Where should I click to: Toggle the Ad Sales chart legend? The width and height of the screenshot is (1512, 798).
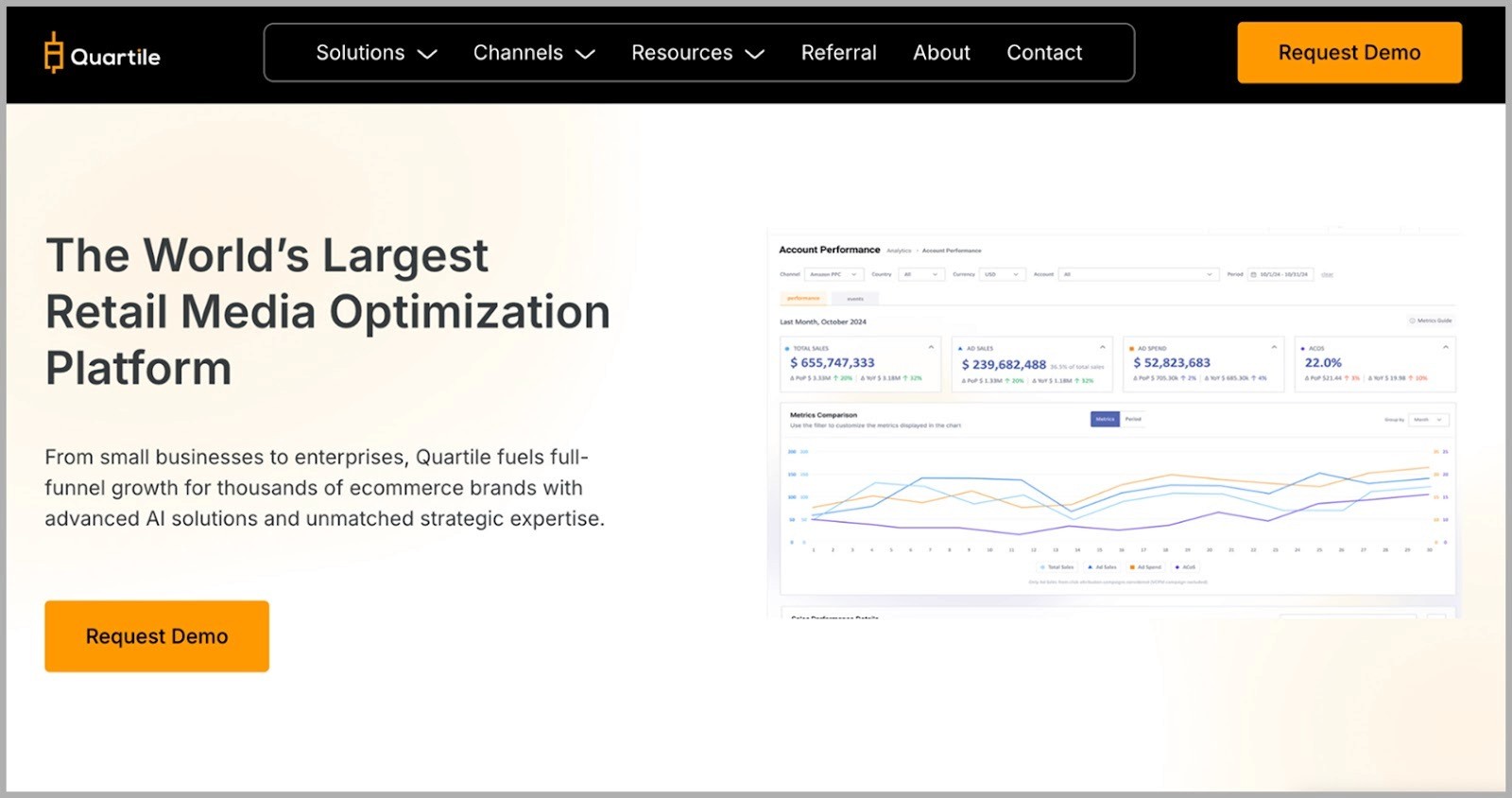(x=1102, y=567)
